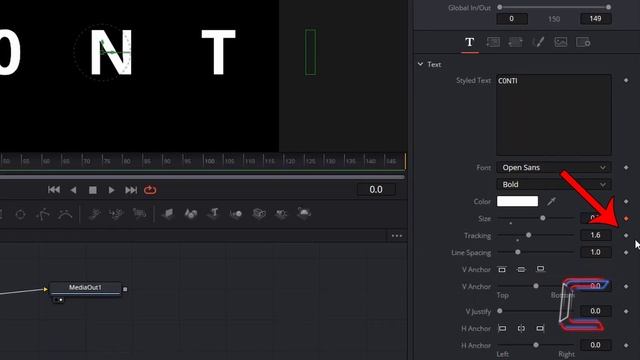Image resolution: width=640 pixels, height=360 pixels.
Task: Add a Camera 3D node
Action: (x=259, y=213)
